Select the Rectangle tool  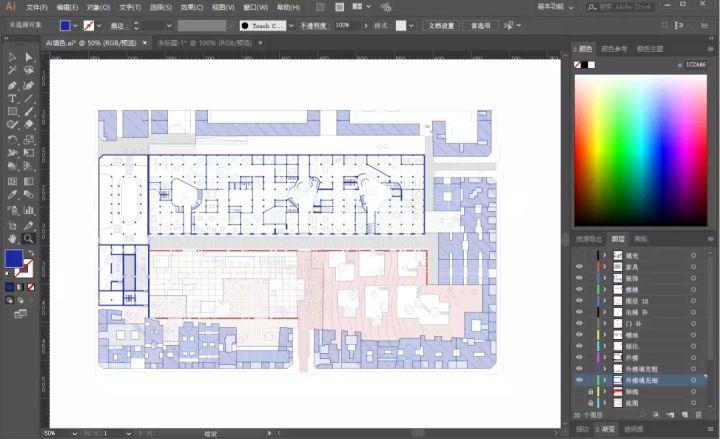click(12, 111)
